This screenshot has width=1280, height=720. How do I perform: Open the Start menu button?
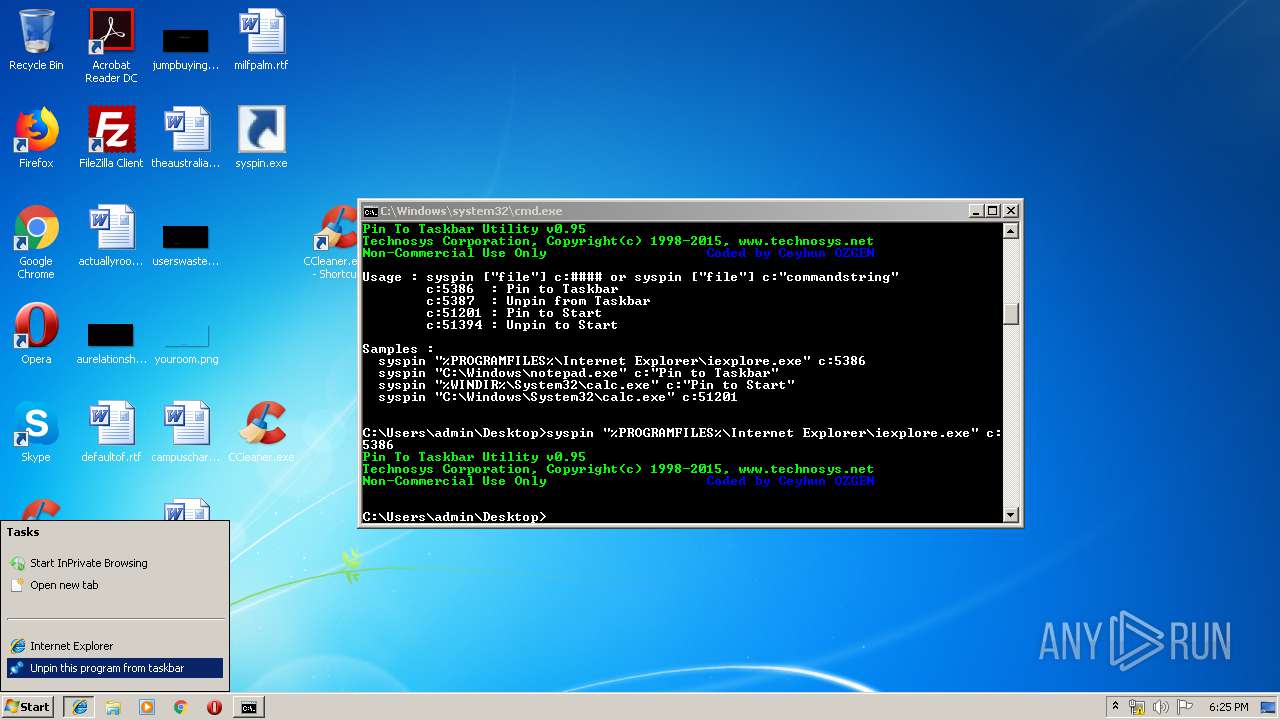pos(28,707)
